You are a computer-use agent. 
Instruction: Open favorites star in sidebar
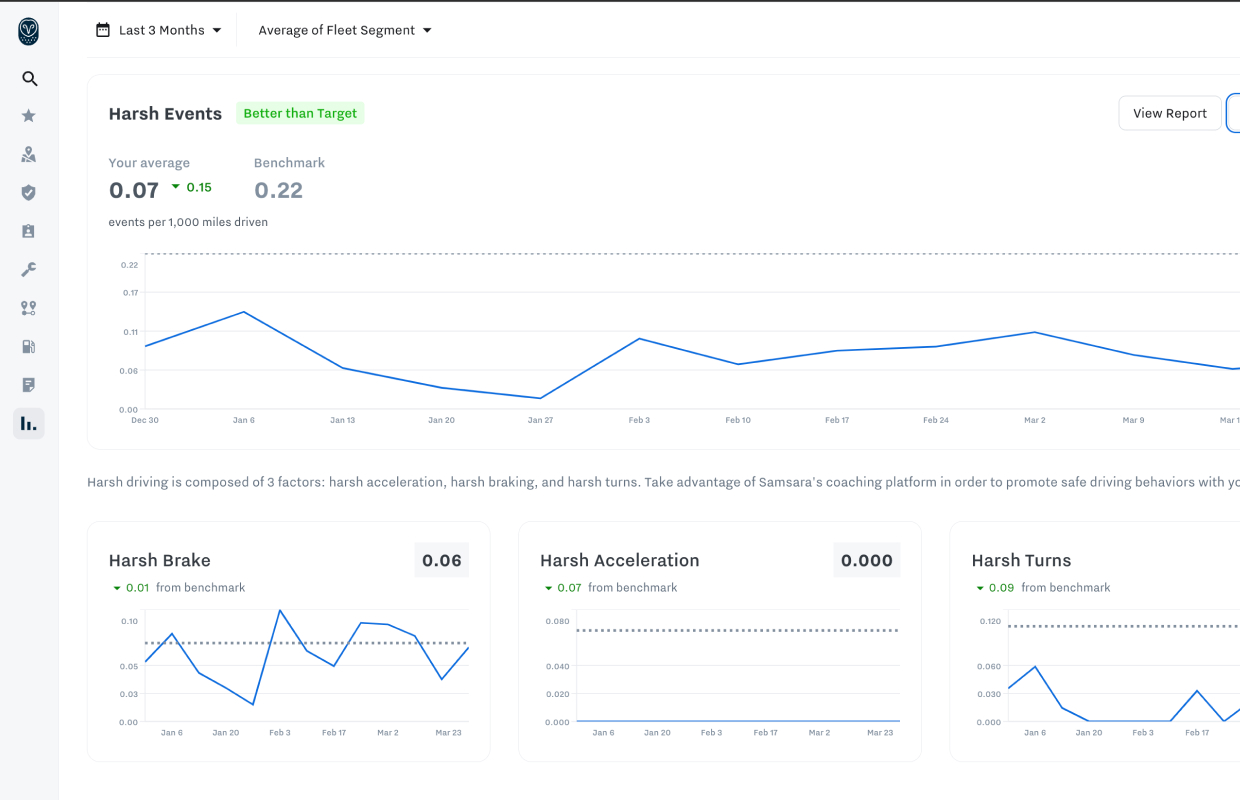click(29, 116)
